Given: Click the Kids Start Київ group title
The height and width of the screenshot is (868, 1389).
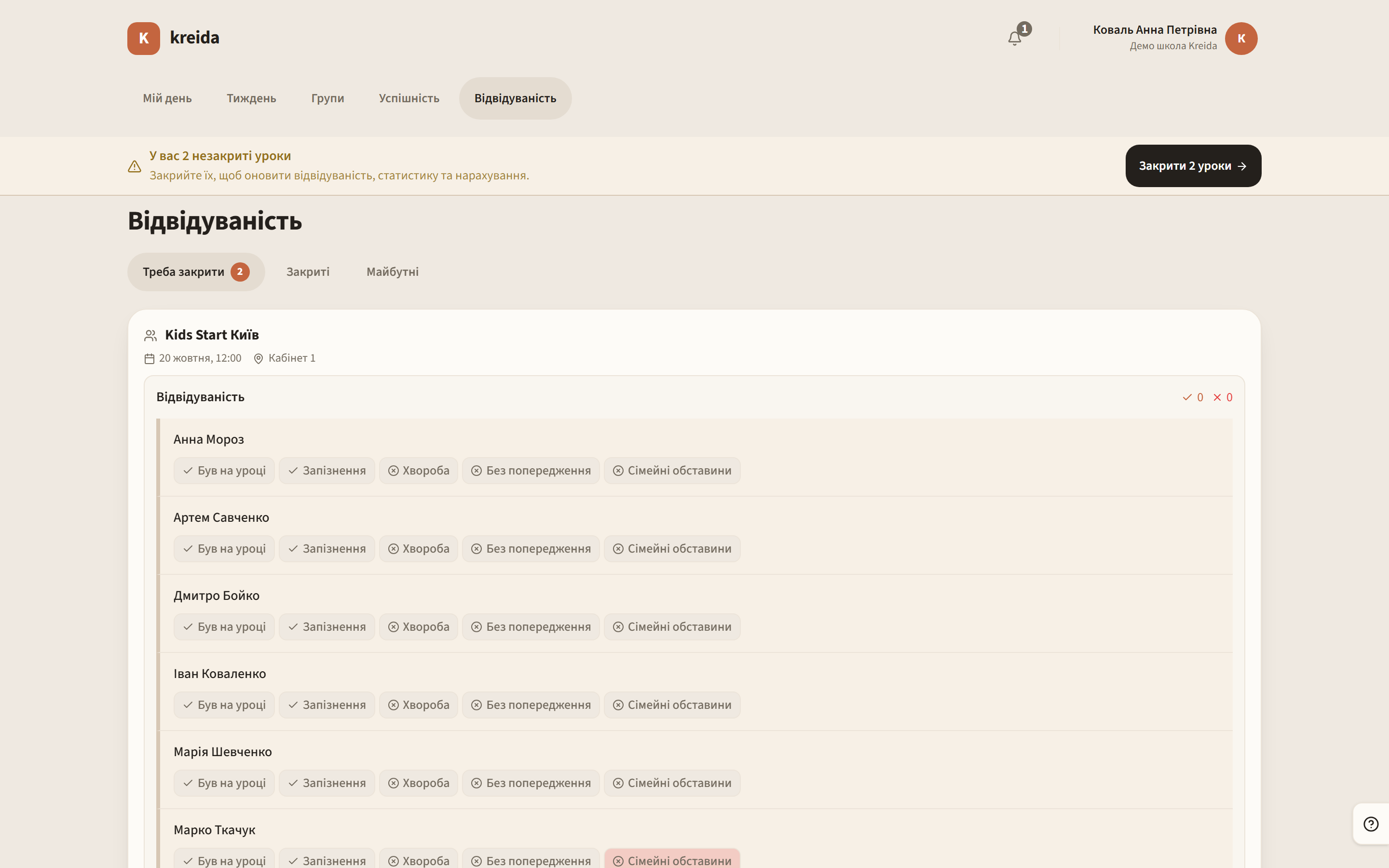Looking at the screenshot, I should [212, 335].
